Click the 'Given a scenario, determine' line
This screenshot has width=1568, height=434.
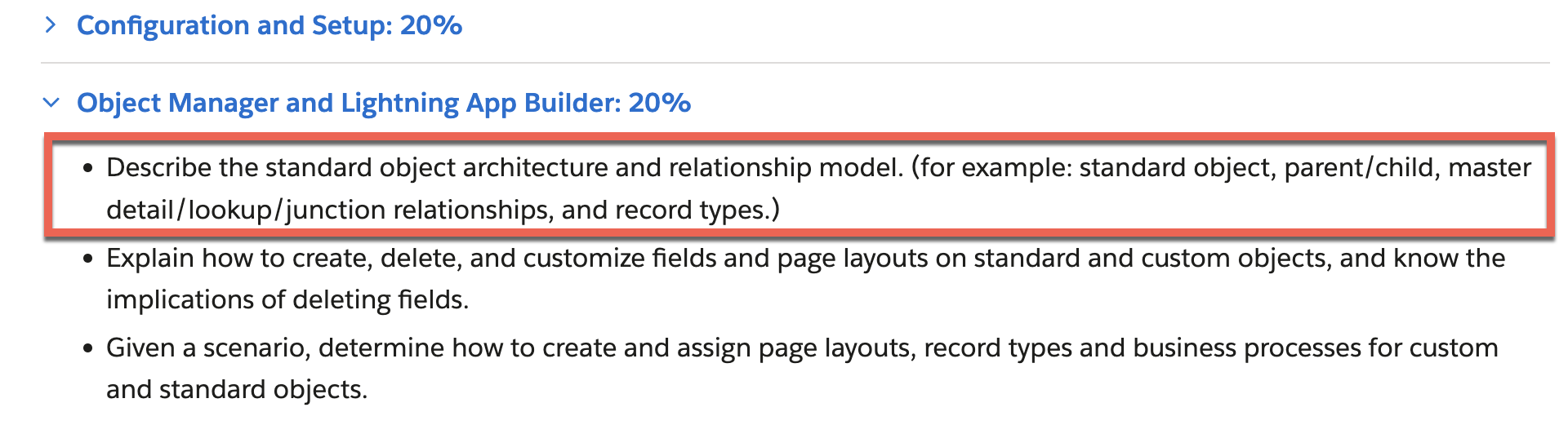click(802, 348)
